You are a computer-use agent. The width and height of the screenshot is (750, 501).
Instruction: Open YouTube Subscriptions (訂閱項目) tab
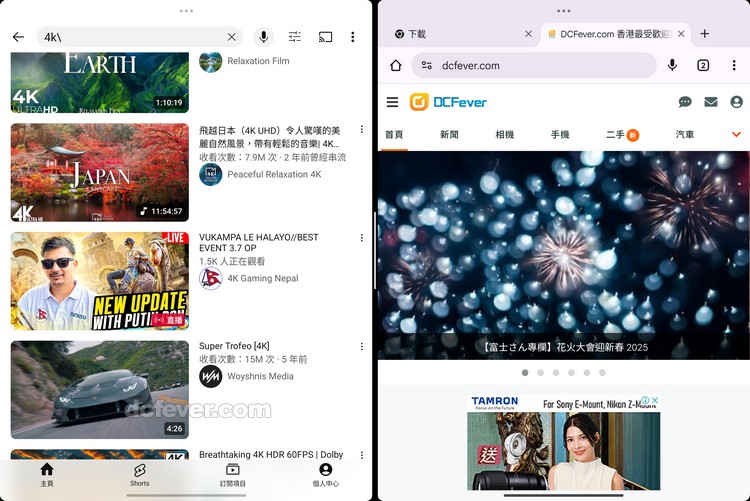232,475
